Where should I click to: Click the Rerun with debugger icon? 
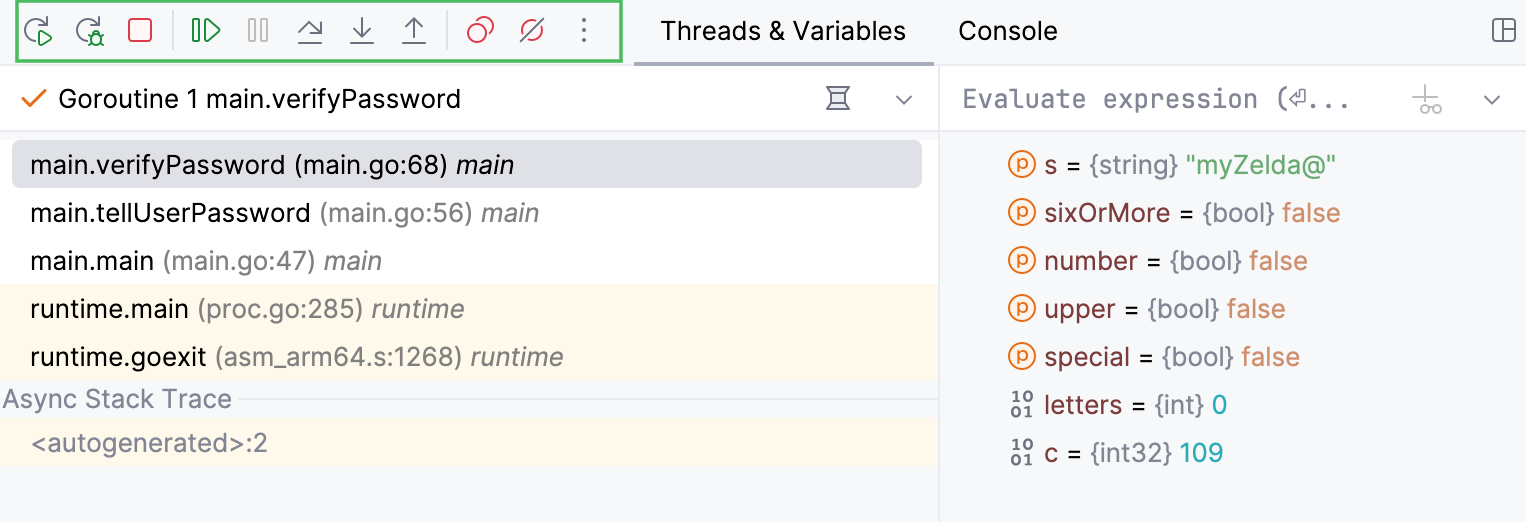tap(90, 31)
